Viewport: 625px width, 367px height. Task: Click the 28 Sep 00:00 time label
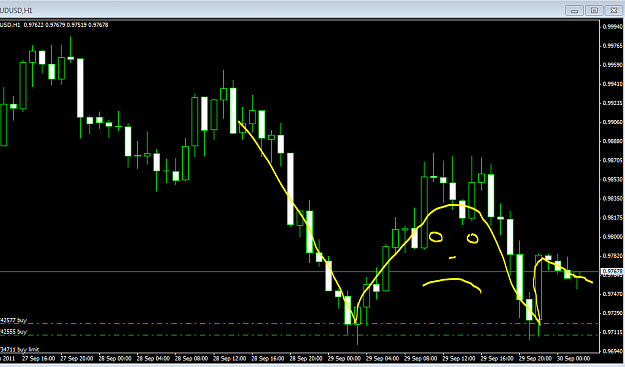115,358
